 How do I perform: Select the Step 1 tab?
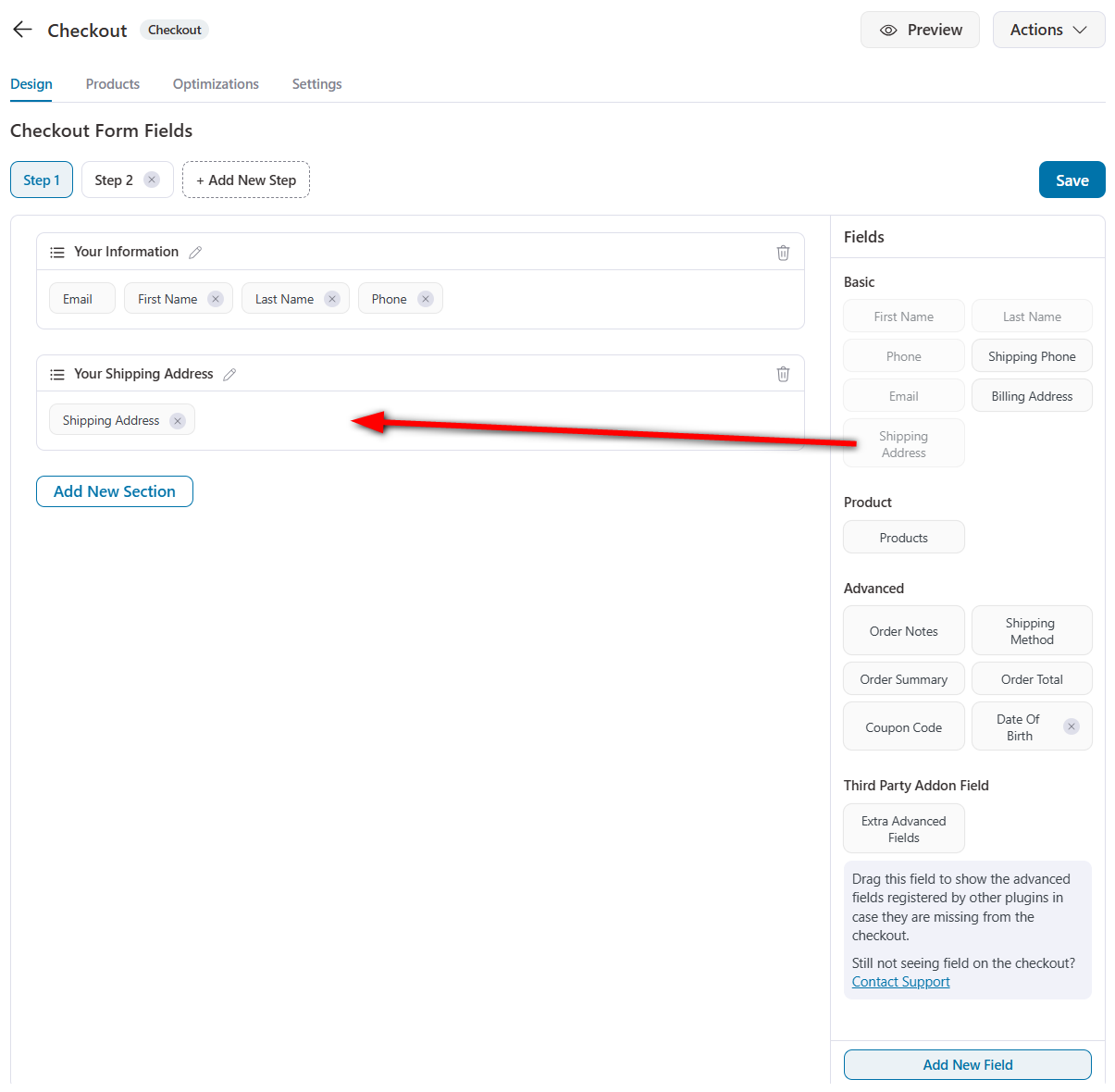click(x=42, y=180)
